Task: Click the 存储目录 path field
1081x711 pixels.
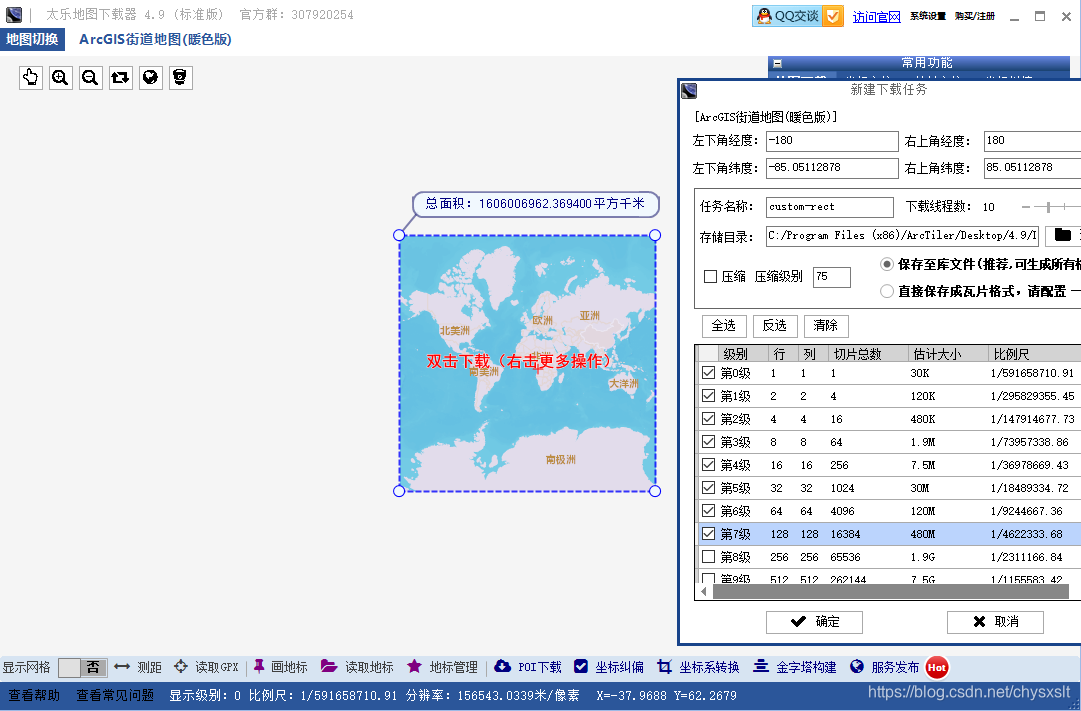Action: 902,236
